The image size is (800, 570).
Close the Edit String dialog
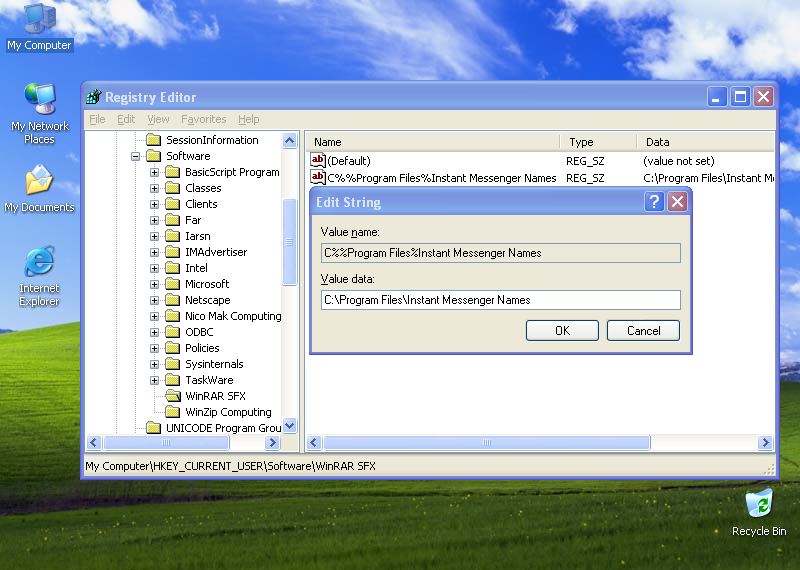678,202
